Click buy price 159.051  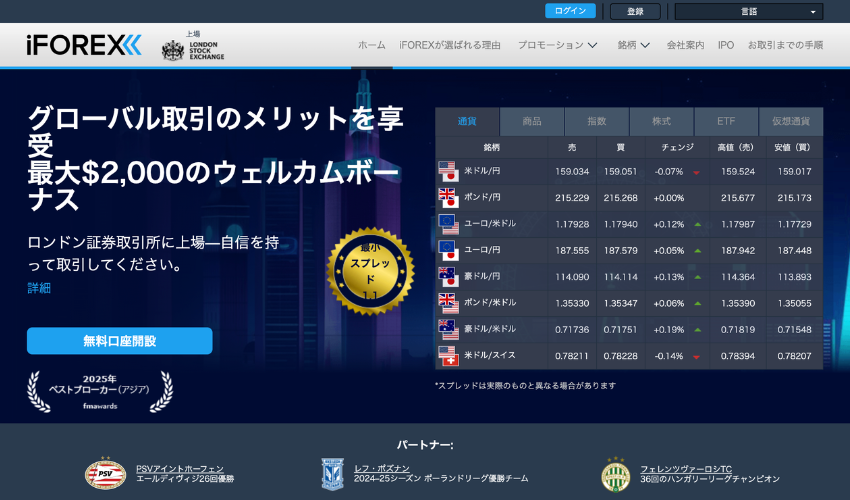click(x=621, y=171)
